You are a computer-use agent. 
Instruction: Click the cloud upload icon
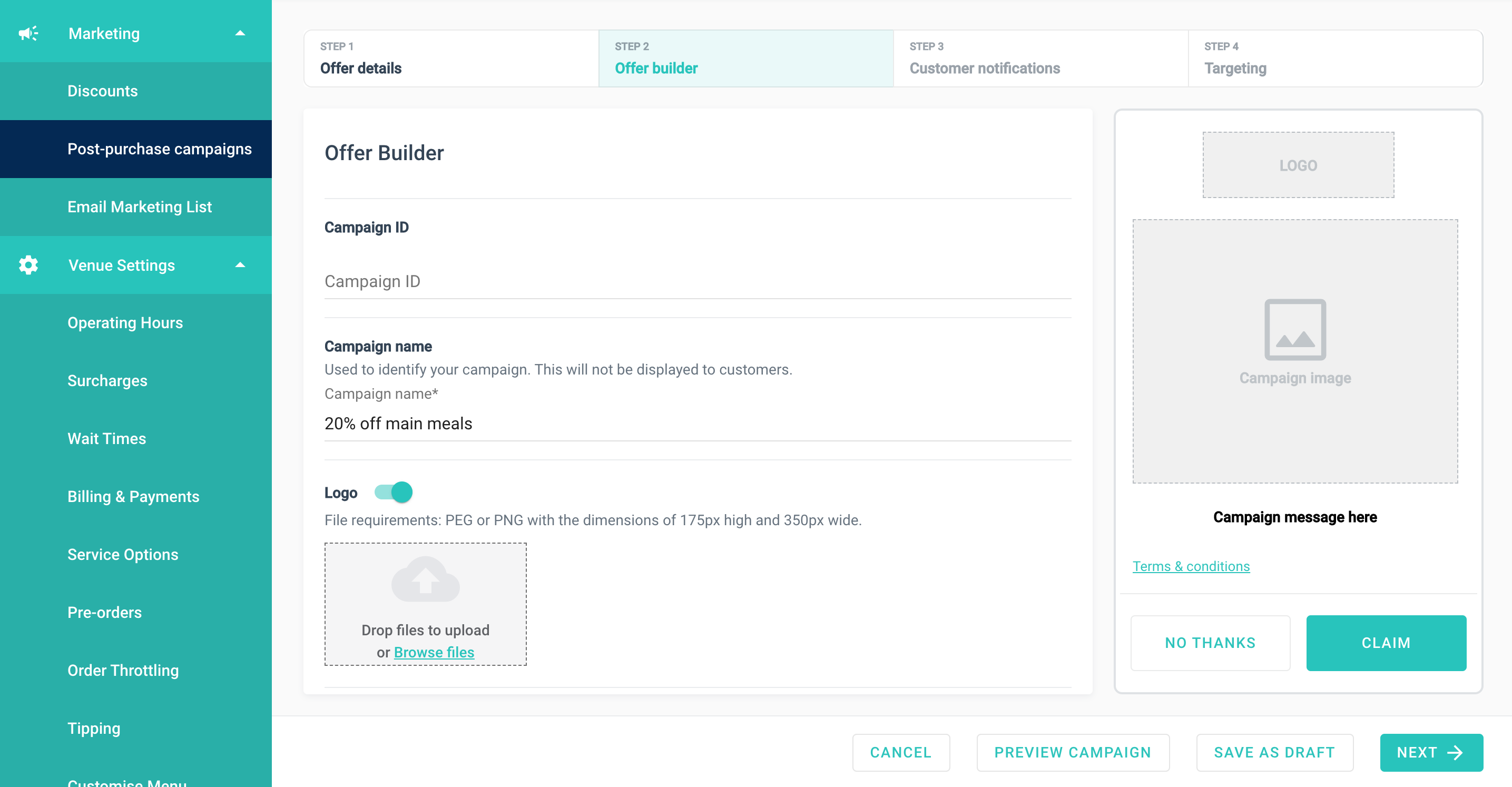click(x=425, y=579)
